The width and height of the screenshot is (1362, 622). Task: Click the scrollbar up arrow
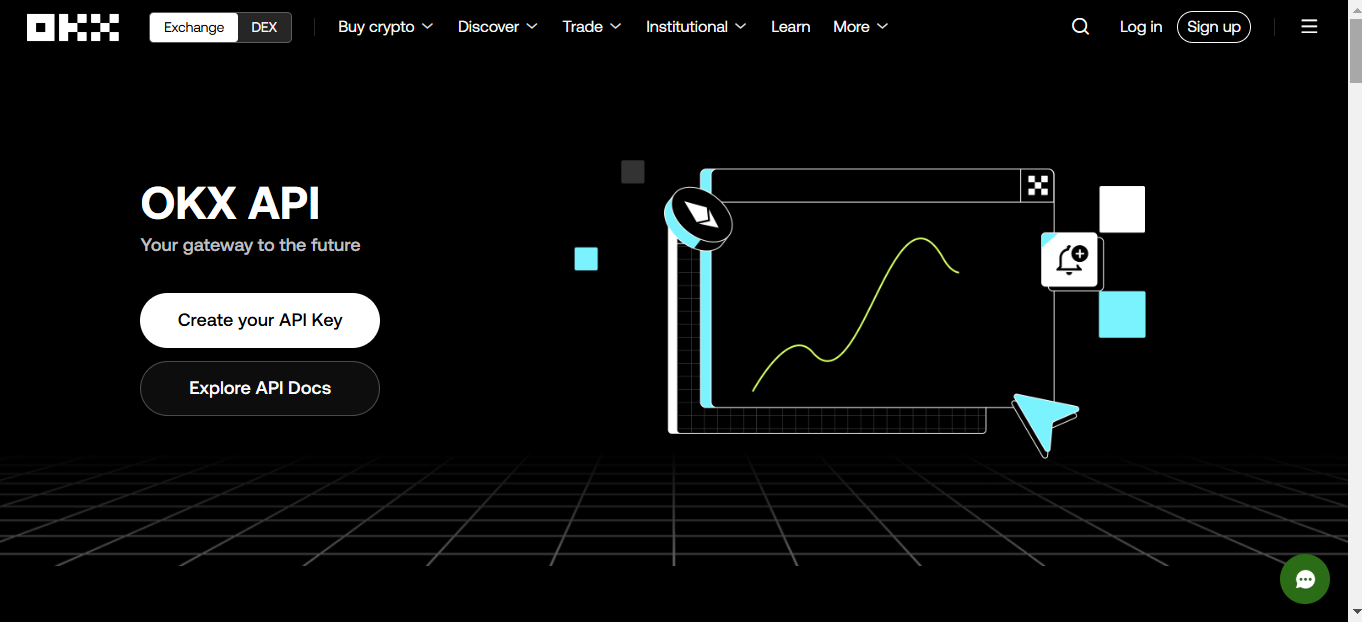pyautogui.click(x=1355, y=8)
